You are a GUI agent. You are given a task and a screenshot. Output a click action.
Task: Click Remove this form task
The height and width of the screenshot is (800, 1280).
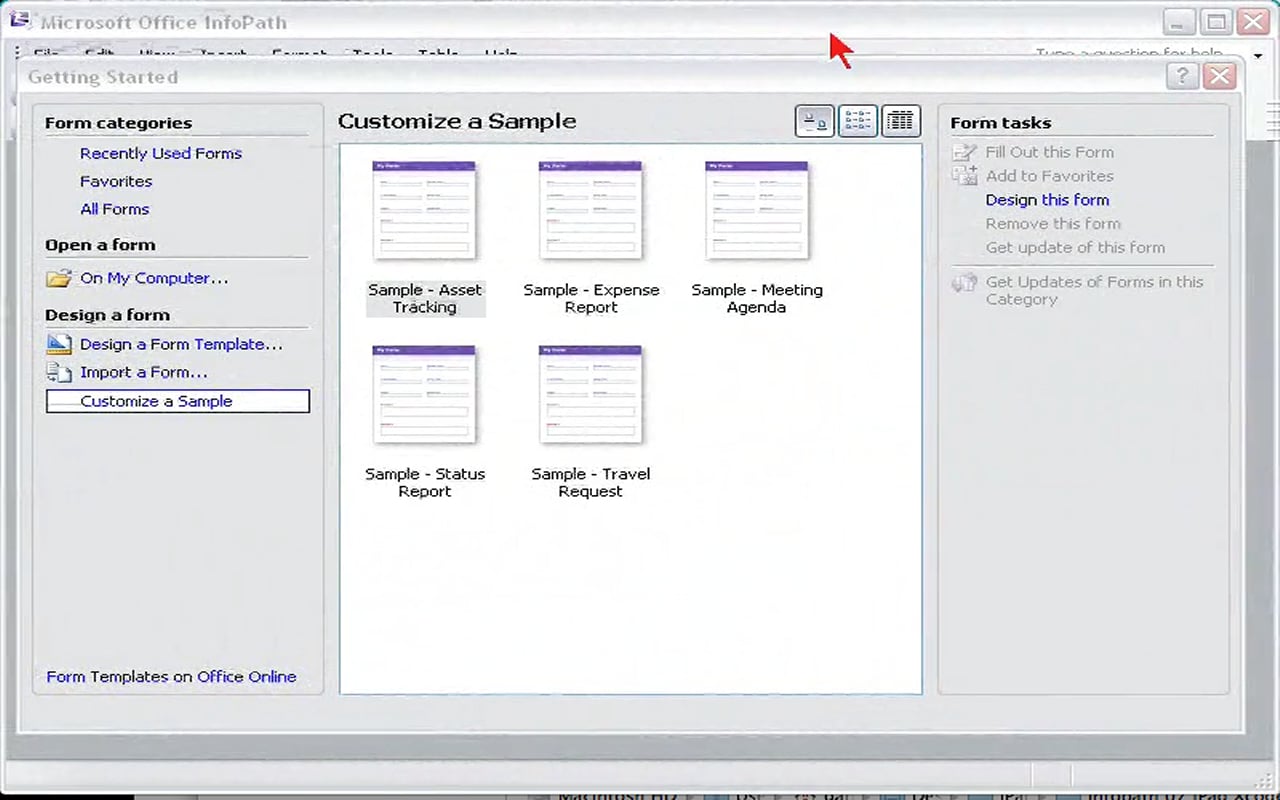pos(1053,224)
